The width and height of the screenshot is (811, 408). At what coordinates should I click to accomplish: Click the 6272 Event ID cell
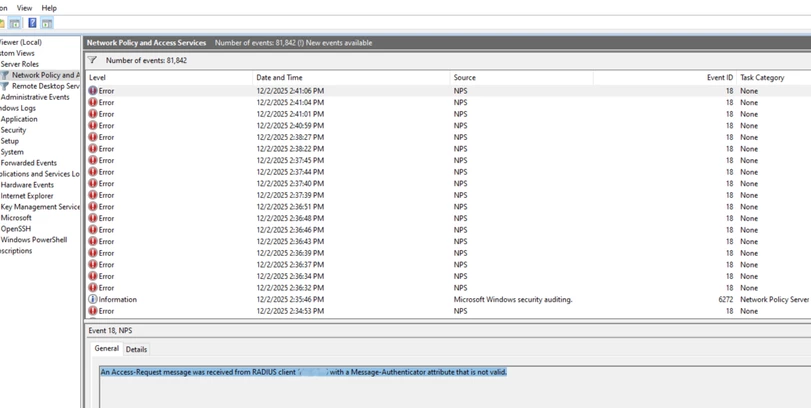[726, 299]
